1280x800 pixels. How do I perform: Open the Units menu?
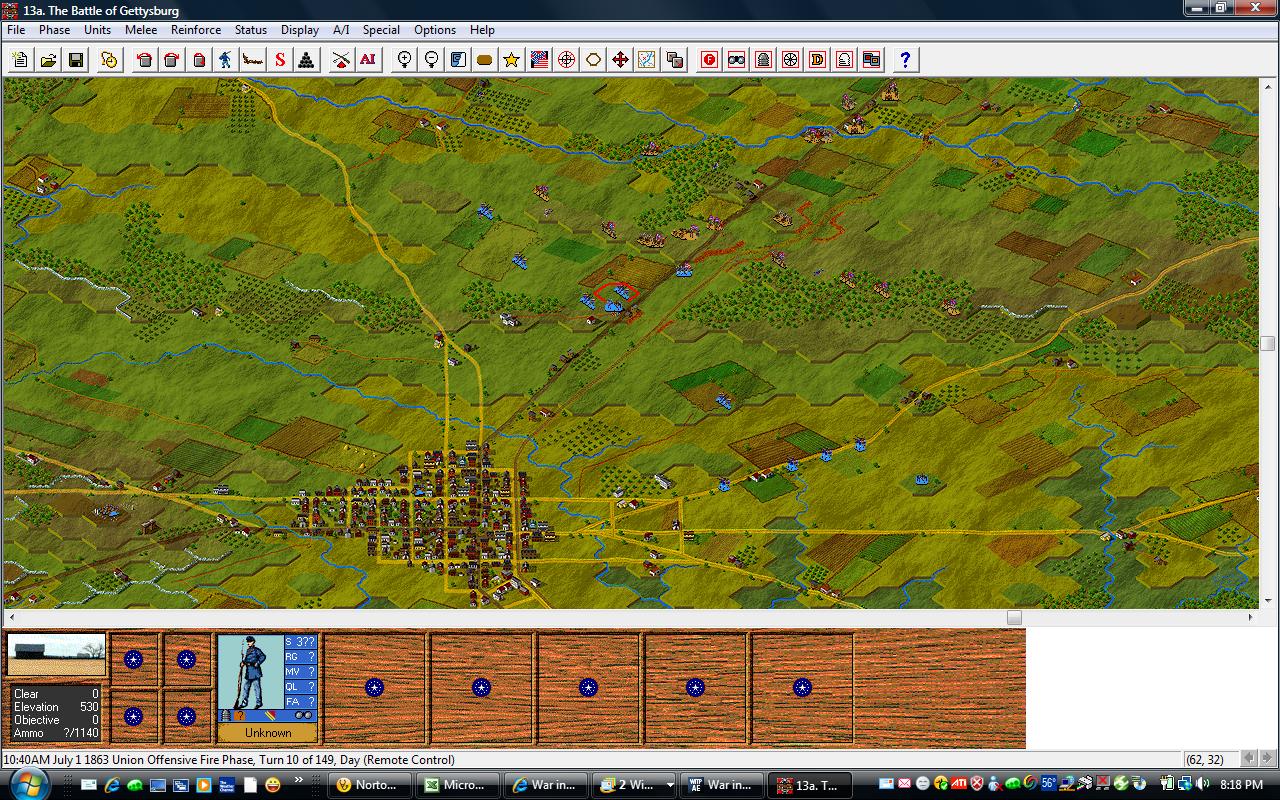98,30
